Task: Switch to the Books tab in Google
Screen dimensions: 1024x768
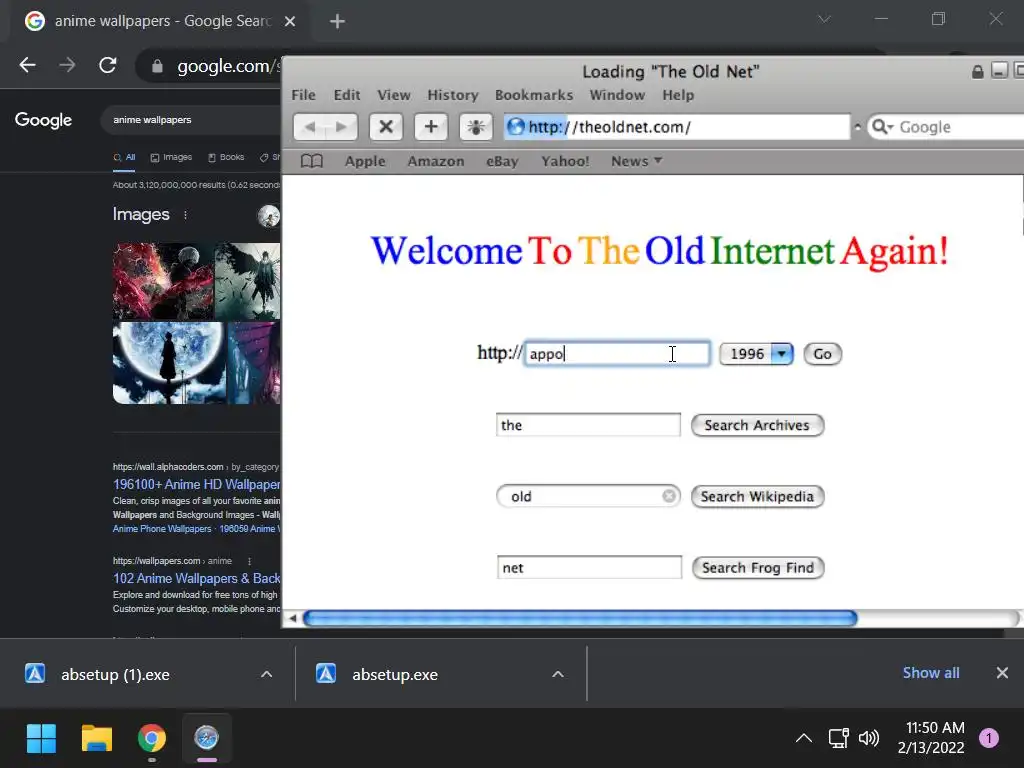Action: click(x=226, y=157)
